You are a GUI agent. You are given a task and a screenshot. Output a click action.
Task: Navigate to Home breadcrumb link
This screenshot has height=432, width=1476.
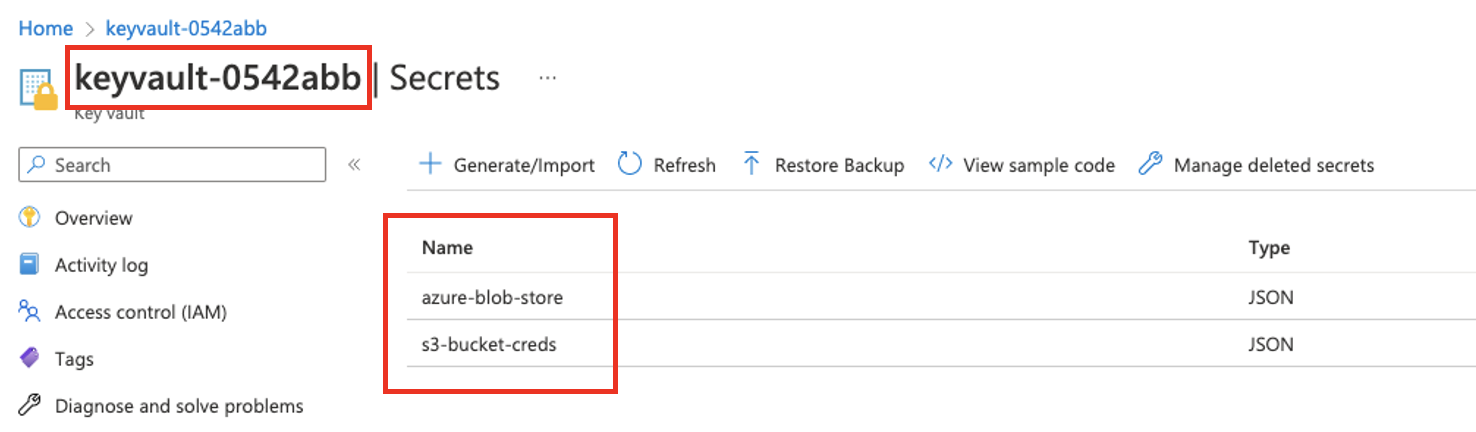point(46,28)
